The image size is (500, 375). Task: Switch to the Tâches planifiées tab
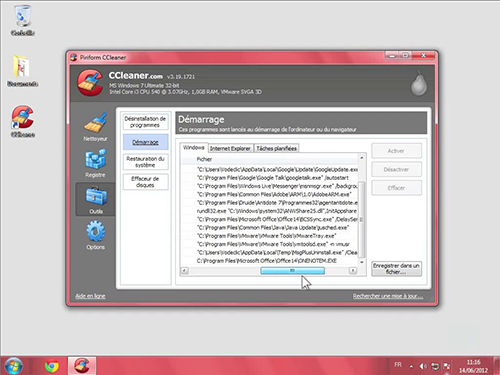[277, 148]
